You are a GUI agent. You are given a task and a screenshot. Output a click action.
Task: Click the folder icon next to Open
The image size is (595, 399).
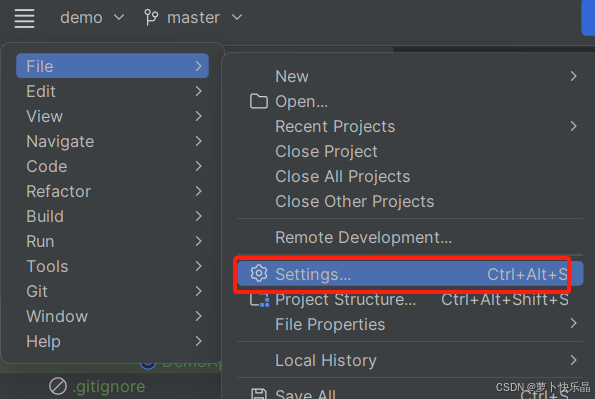(x=259, y=101)
